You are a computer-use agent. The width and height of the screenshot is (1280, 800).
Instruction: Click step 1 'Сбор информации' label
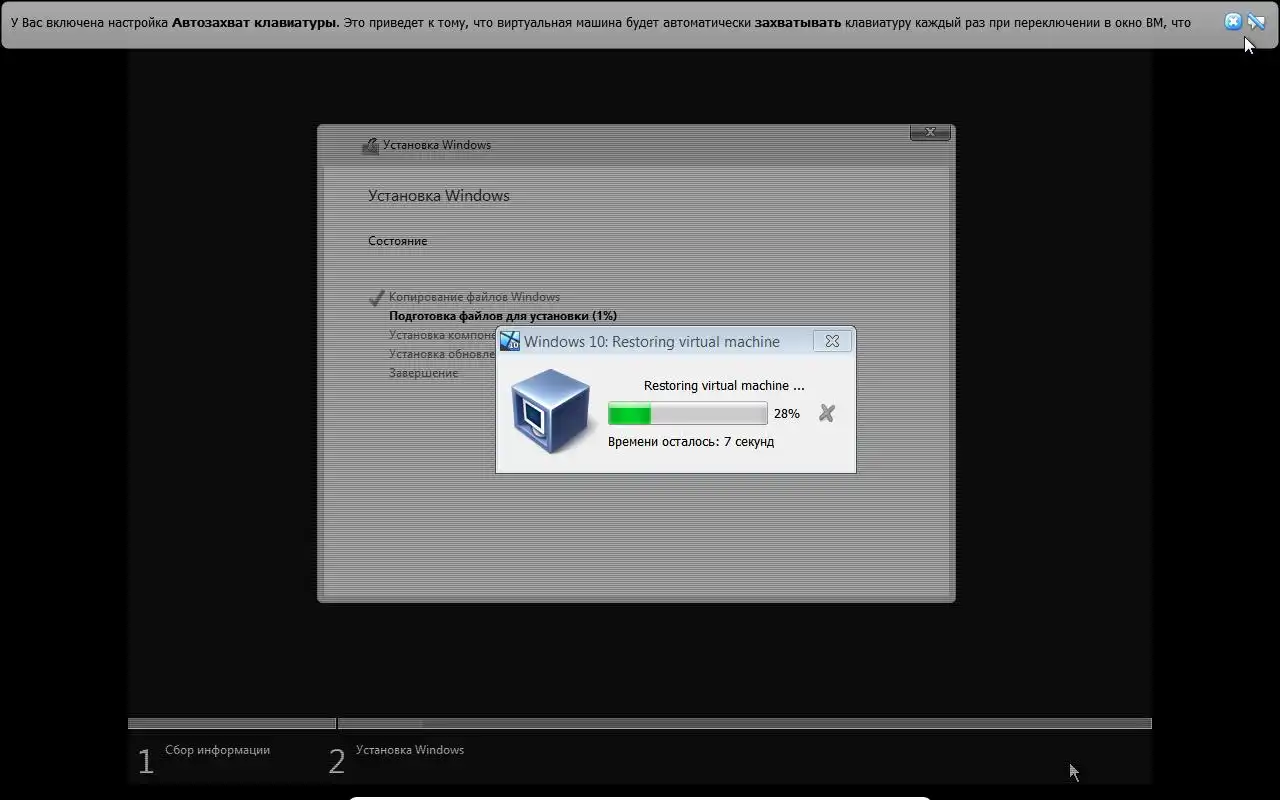tap(217, 750)
